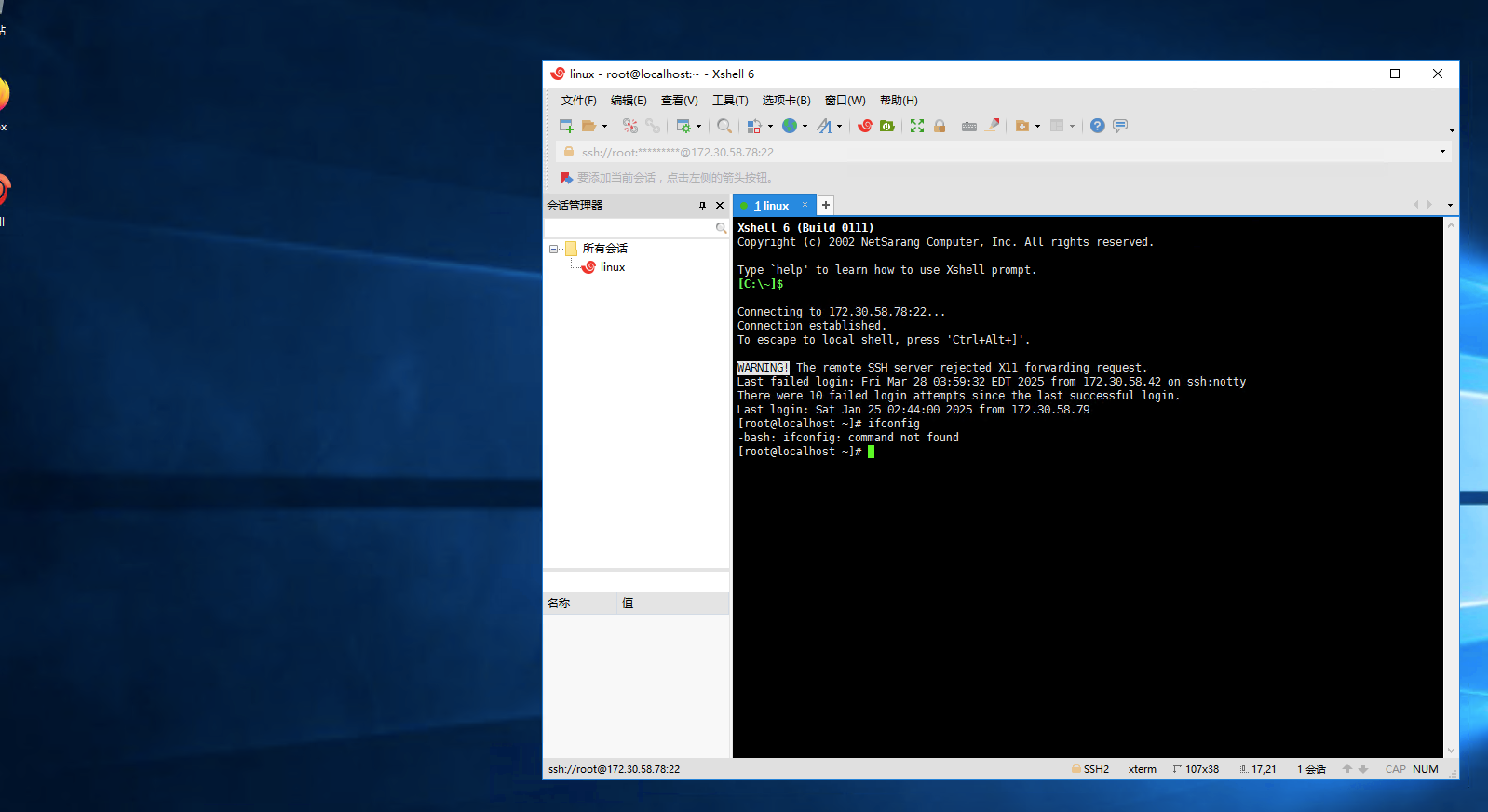This screenshot has height=812, width=1488.
Task: Click the session manager search magnifier icon
Action: [721, 228]
